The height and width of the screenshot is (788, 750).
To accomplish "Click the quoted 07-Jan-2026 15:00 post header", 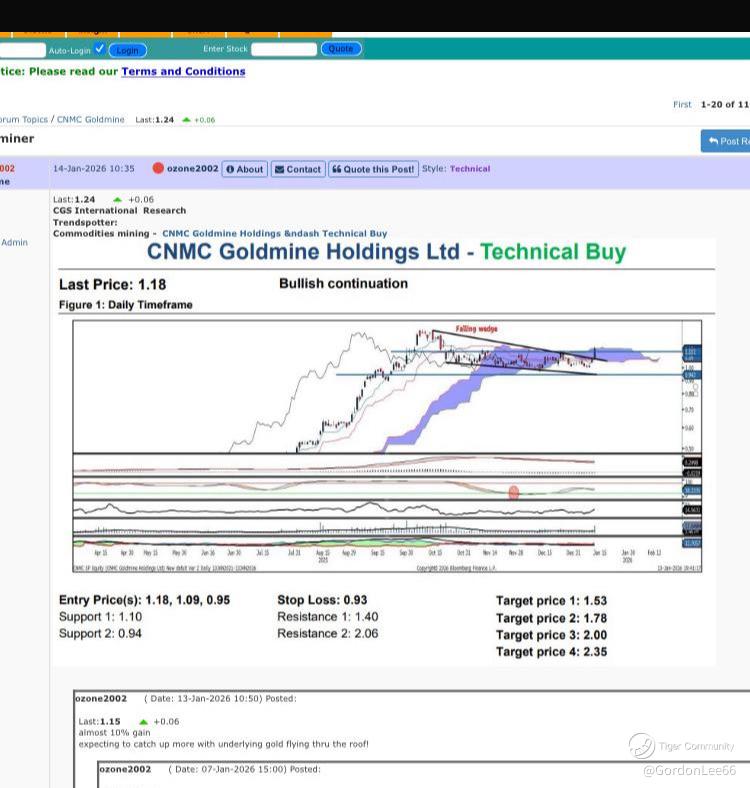I will (210, 769).
